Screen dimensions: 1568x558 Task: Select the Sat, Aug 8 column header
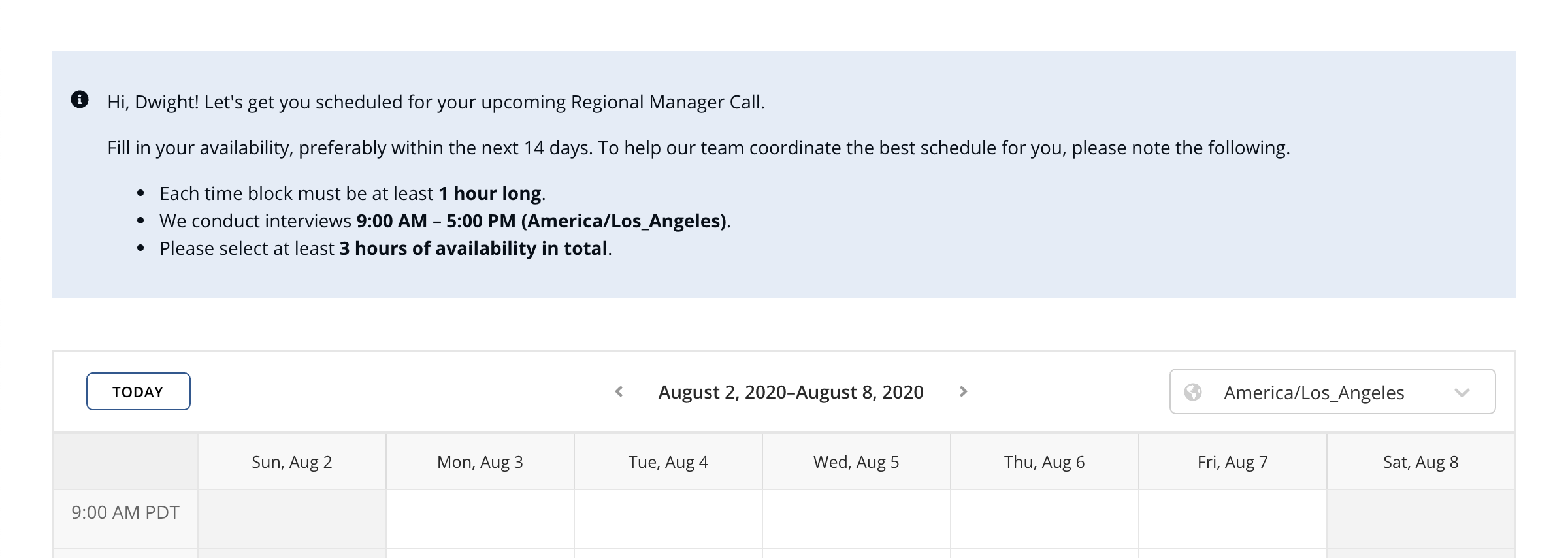coord(1421,462)
